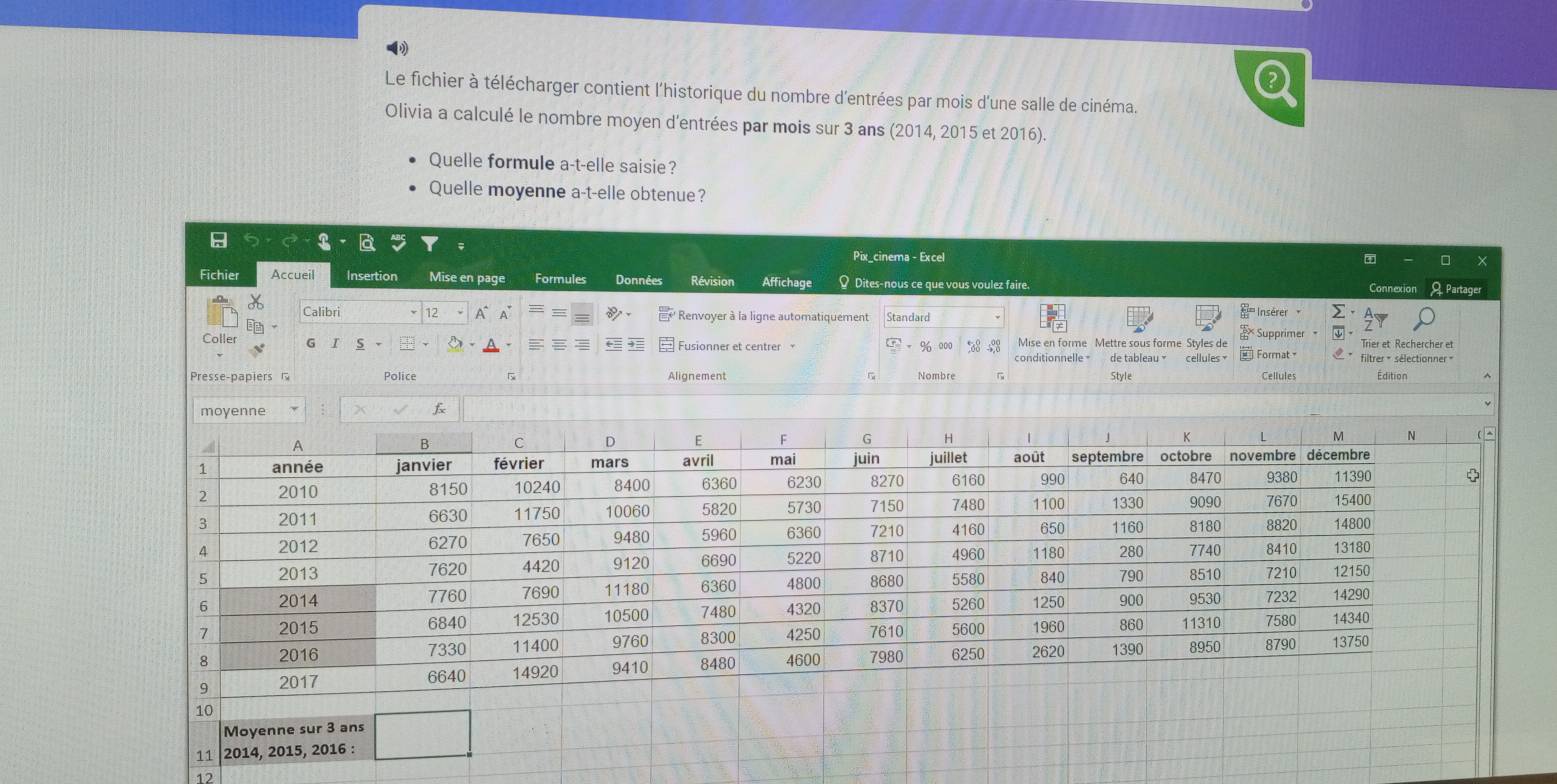Apply the percentage number format
Viewport: 1557px width, 784px height.
[x=924, y=344]
